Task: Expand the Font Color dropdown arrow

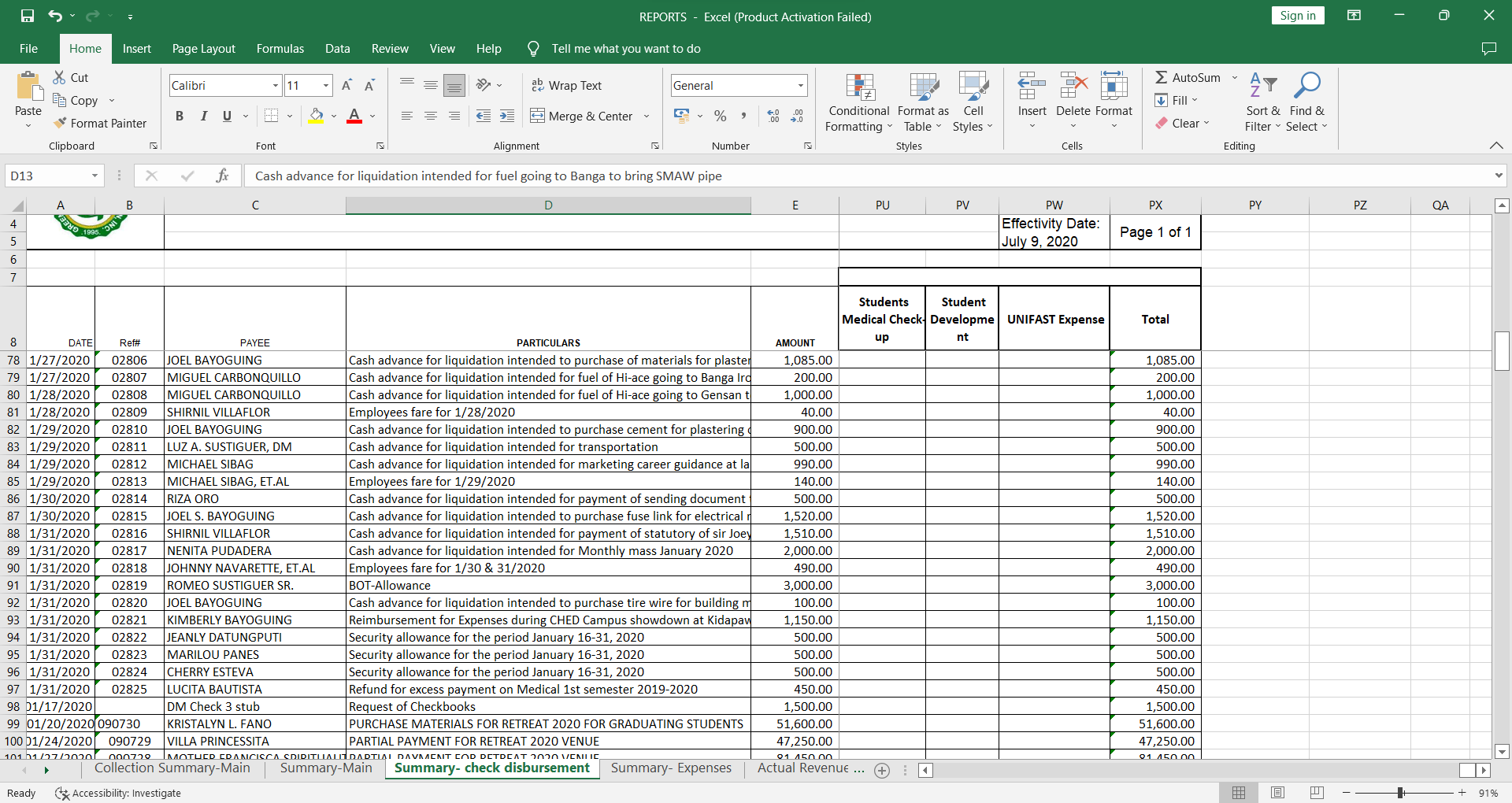Action: 372,116
